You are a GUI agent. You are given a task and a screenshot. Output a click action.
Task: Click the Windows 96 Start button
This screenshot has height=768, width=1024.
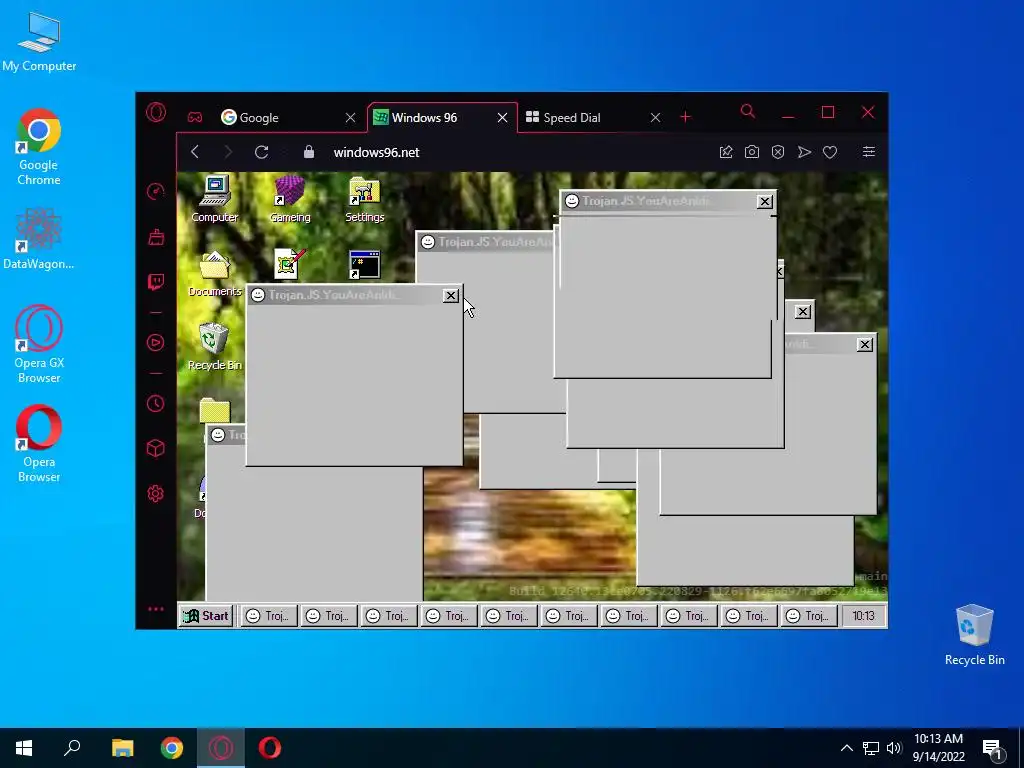tap(206, 615)
